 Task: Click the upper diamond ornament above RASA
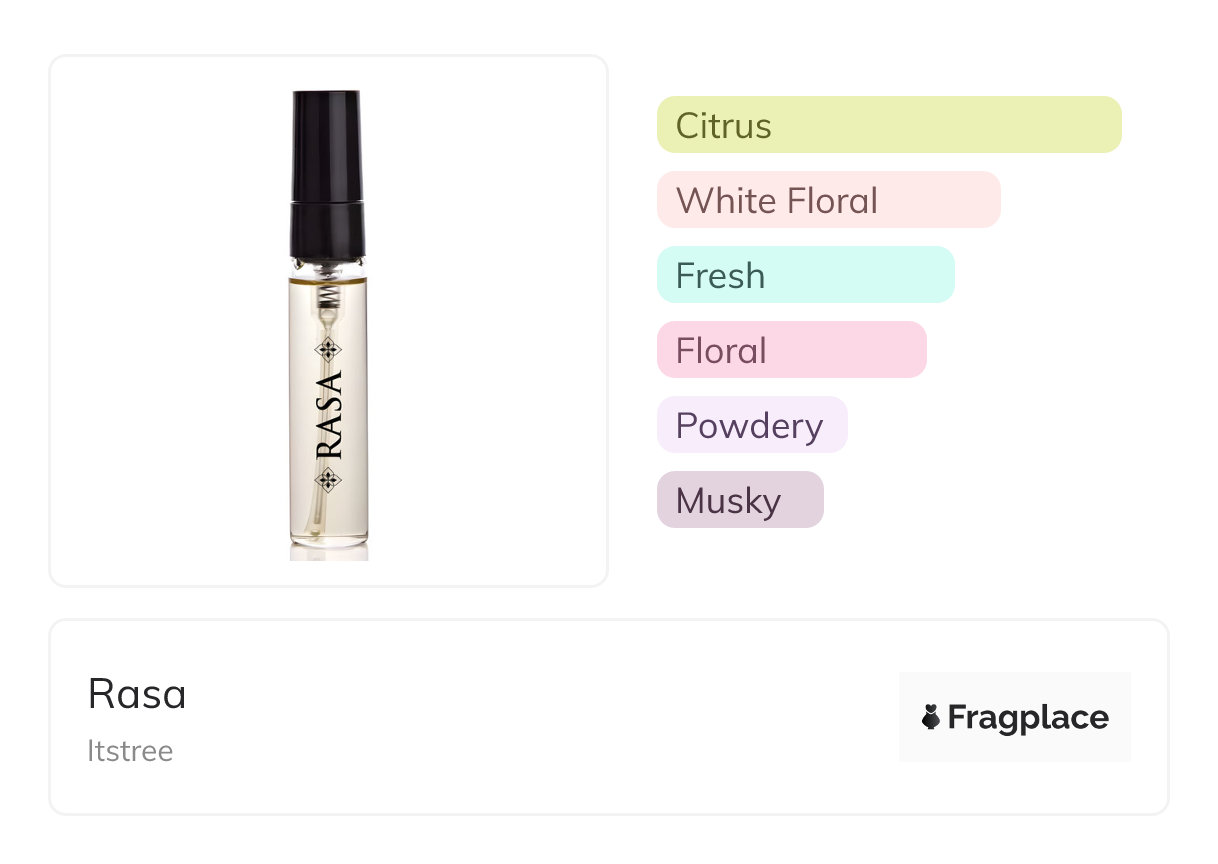[x=328, y=349]
